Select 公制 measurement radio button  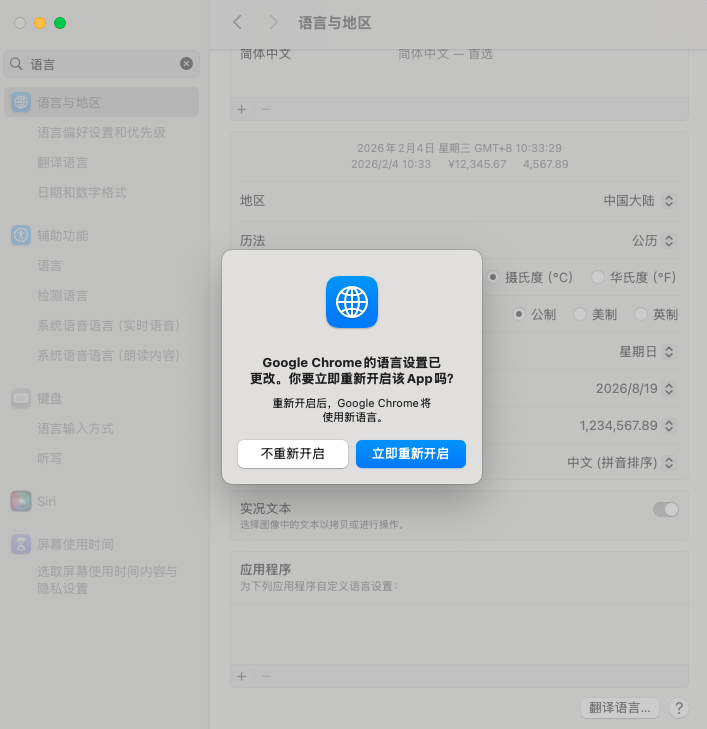(519, 314)
